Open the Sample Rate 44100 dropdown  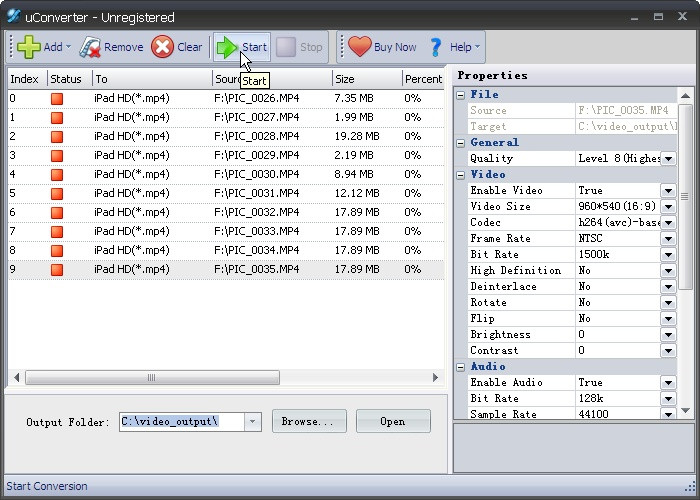pyautogui.click(x=668, y=414)
